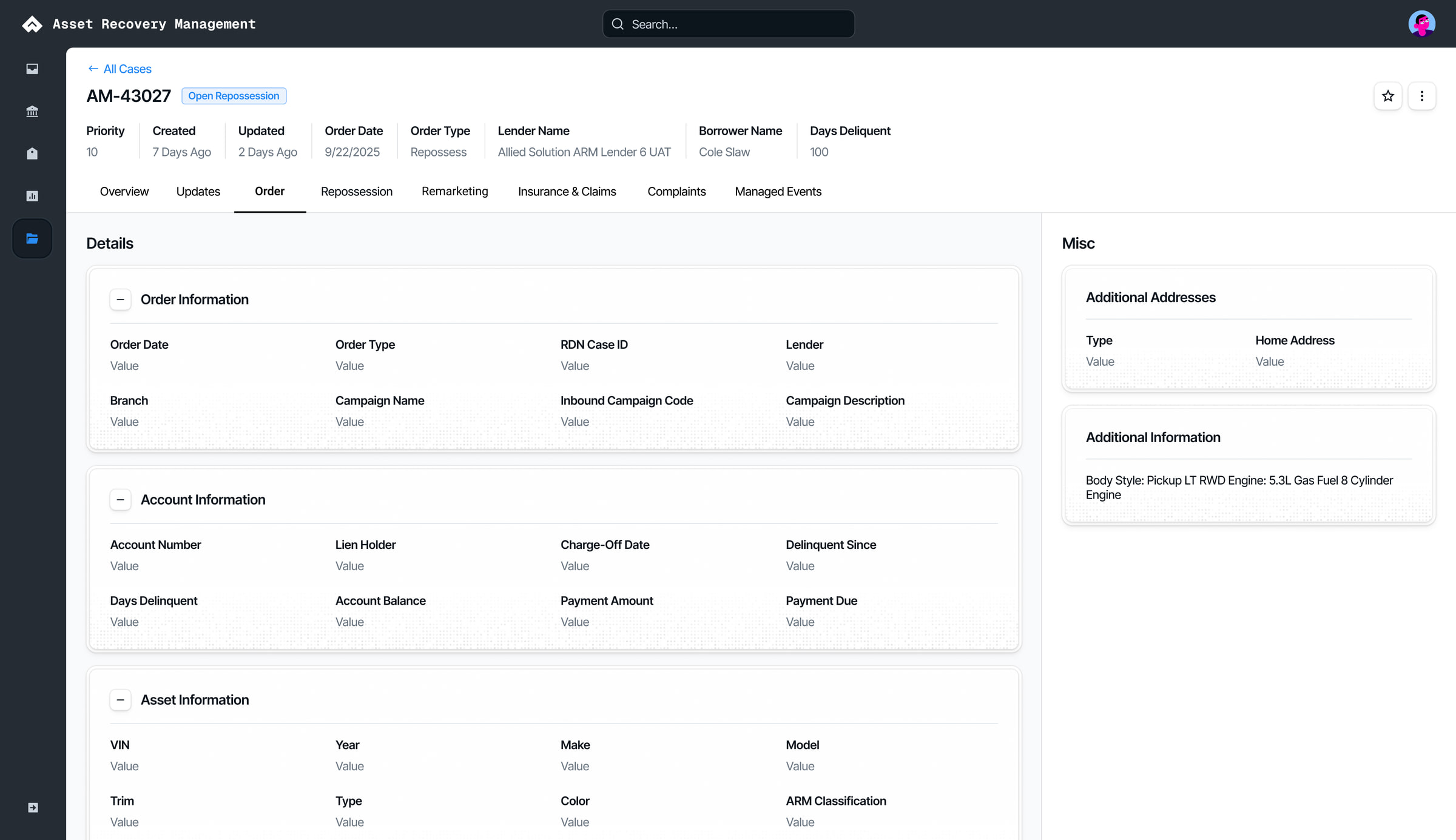The height and width of the screenshot is (840, 1456).
Task: Open the highlighted folder cases icon
Action: click(x=32, y=238)
